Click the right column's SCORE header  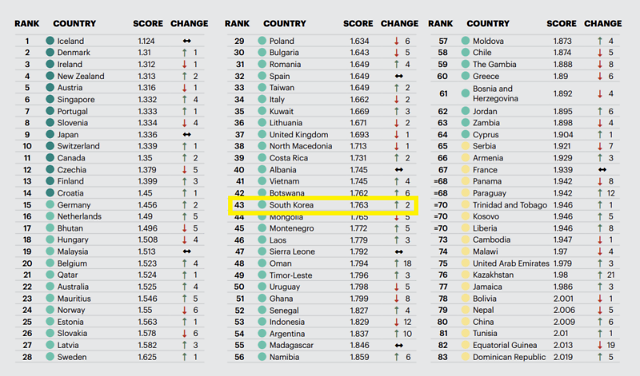click(x=562, y=23)
